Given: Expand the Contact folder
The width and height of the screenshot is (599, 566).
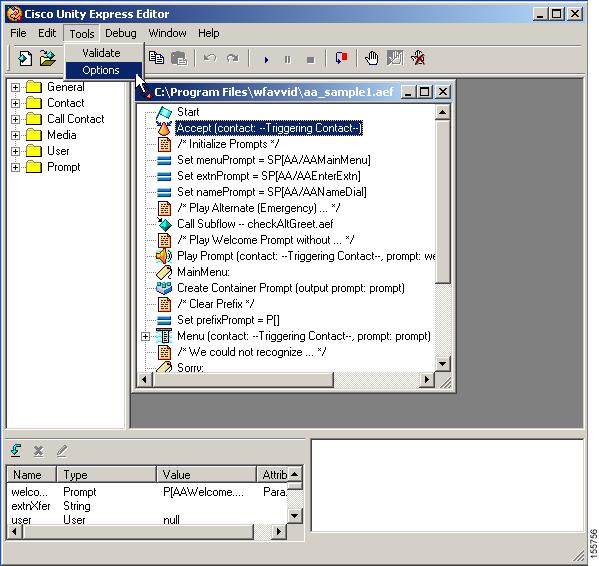Looking at the screenshot, I should coord(15,103).
